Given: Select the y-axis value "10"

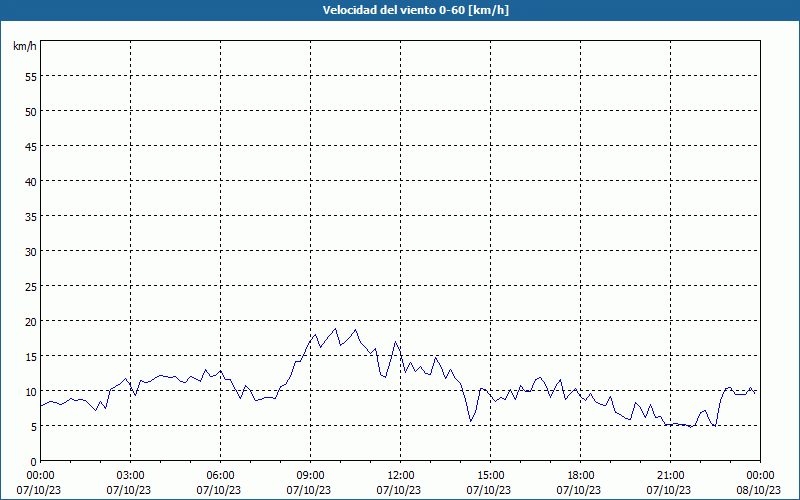Looking at the screenshot, I should pyautogui.click(x=31, y=391).
